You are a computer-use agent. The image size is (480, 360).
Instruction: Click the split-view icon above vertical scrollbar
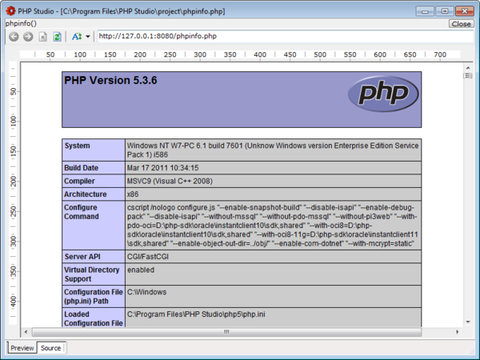(468, 76)
